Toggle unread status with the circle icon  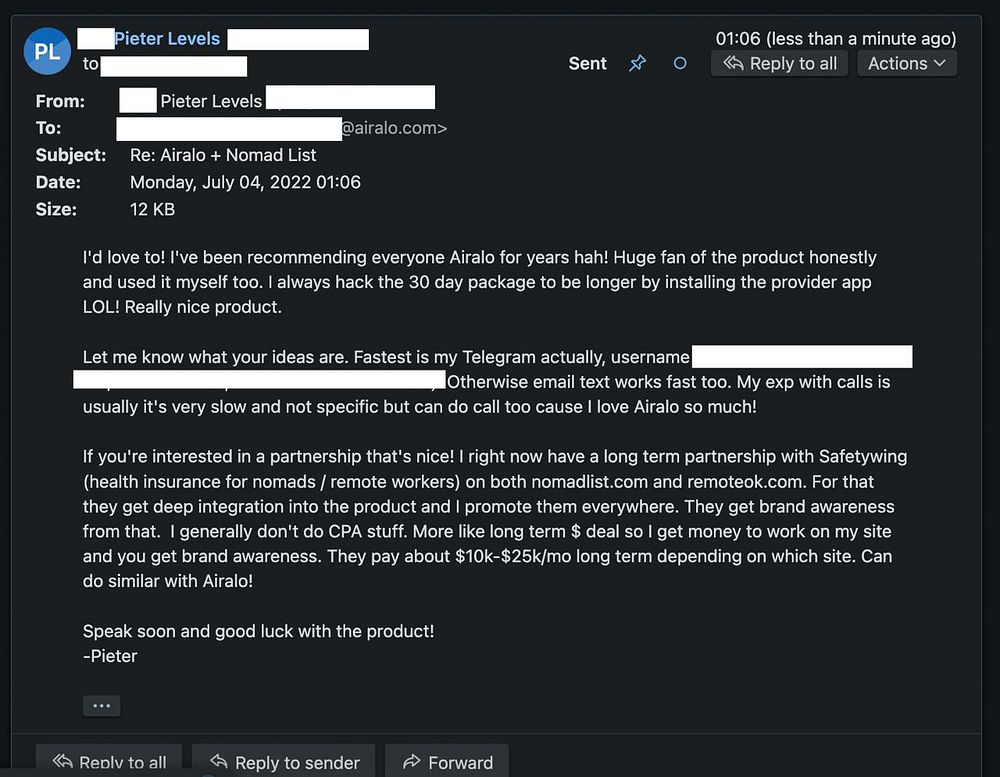tap(680, 63)
